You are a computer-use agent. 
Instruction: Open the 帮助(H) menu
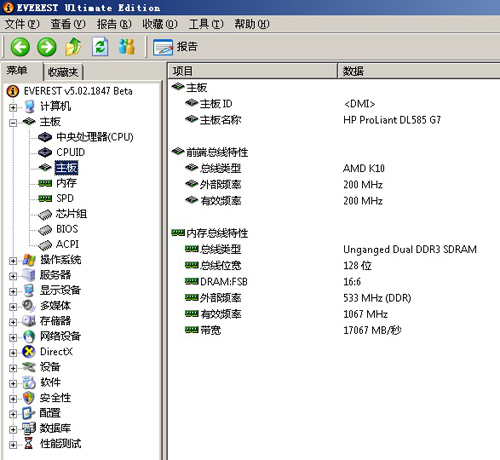252,24
